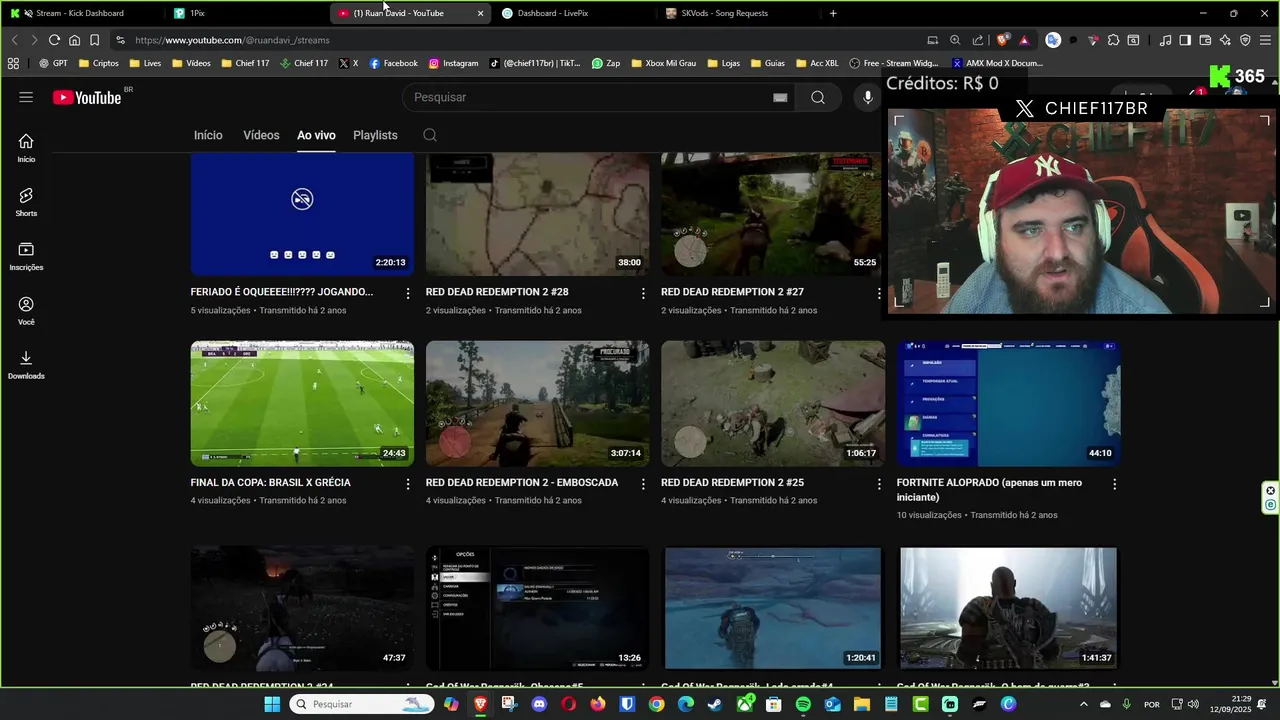Open the browser extensions puzzle icon

point(1113,40)
